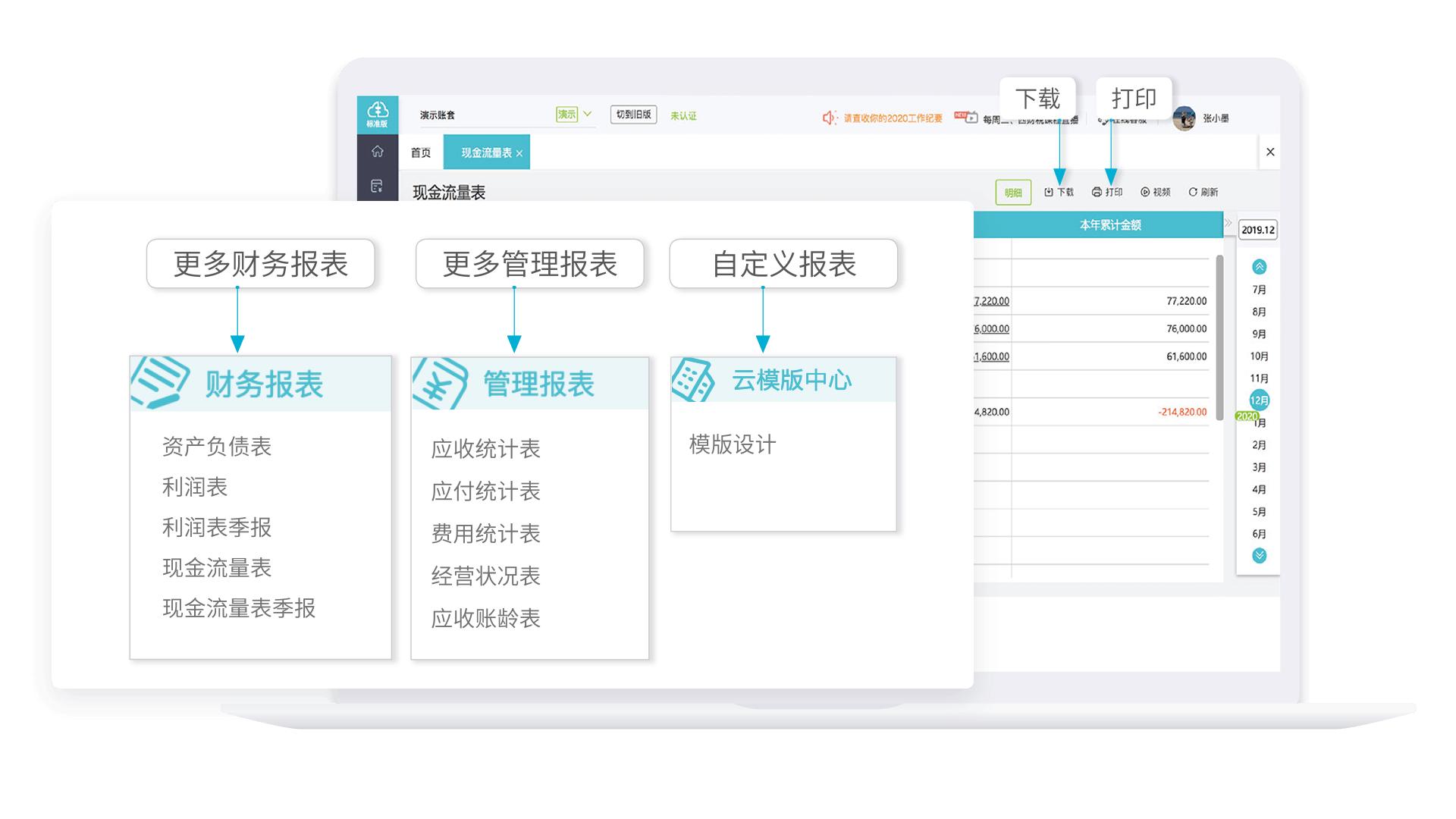Switch to the 现金流量表 tab

(x=482, y=152)
